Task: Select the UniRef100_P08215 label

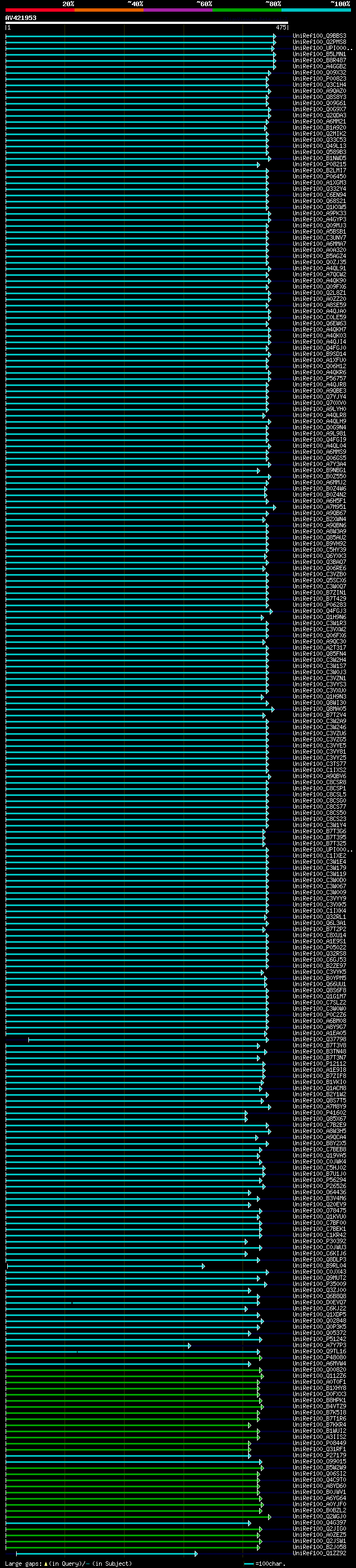Action: [x=319, y=164]
